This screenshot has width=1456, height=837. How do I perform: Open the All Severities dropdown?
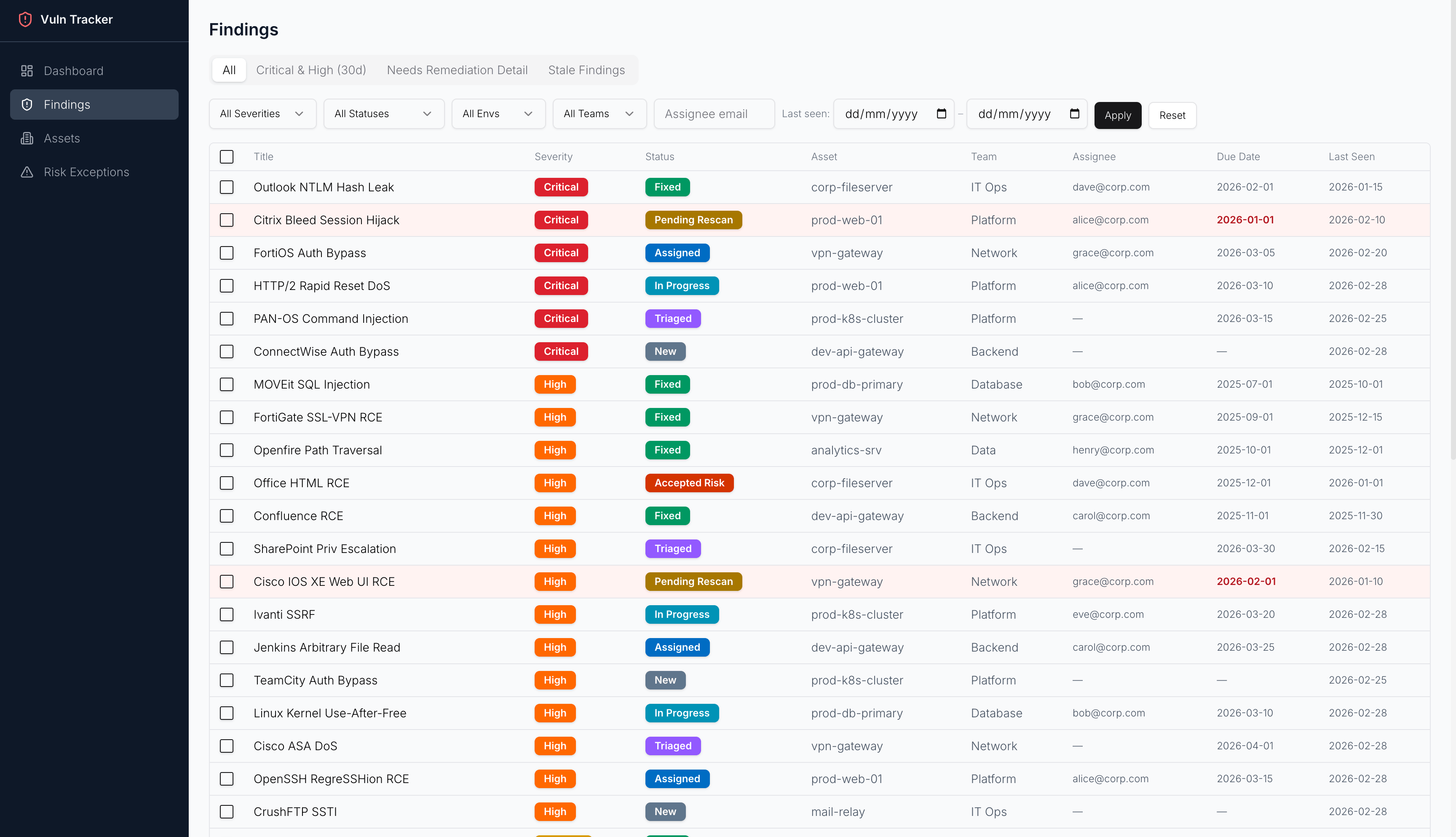pos(262,113)
